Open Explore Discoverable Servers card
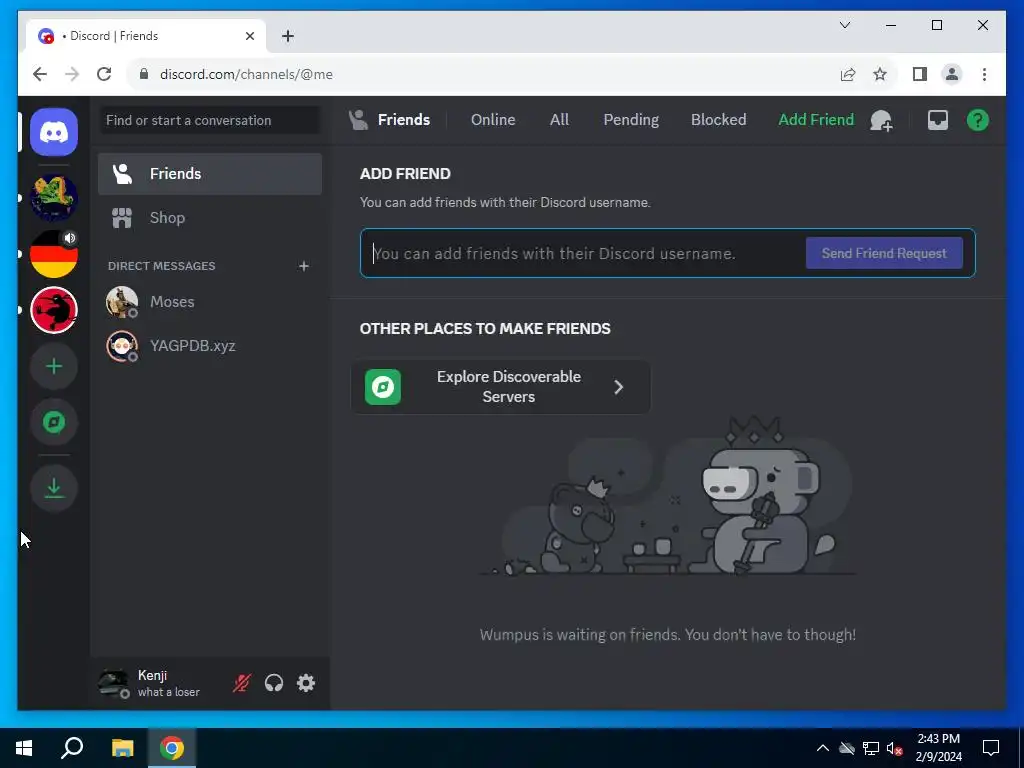The width and height of the screenshot is (1024, 768). click(501, 387)
